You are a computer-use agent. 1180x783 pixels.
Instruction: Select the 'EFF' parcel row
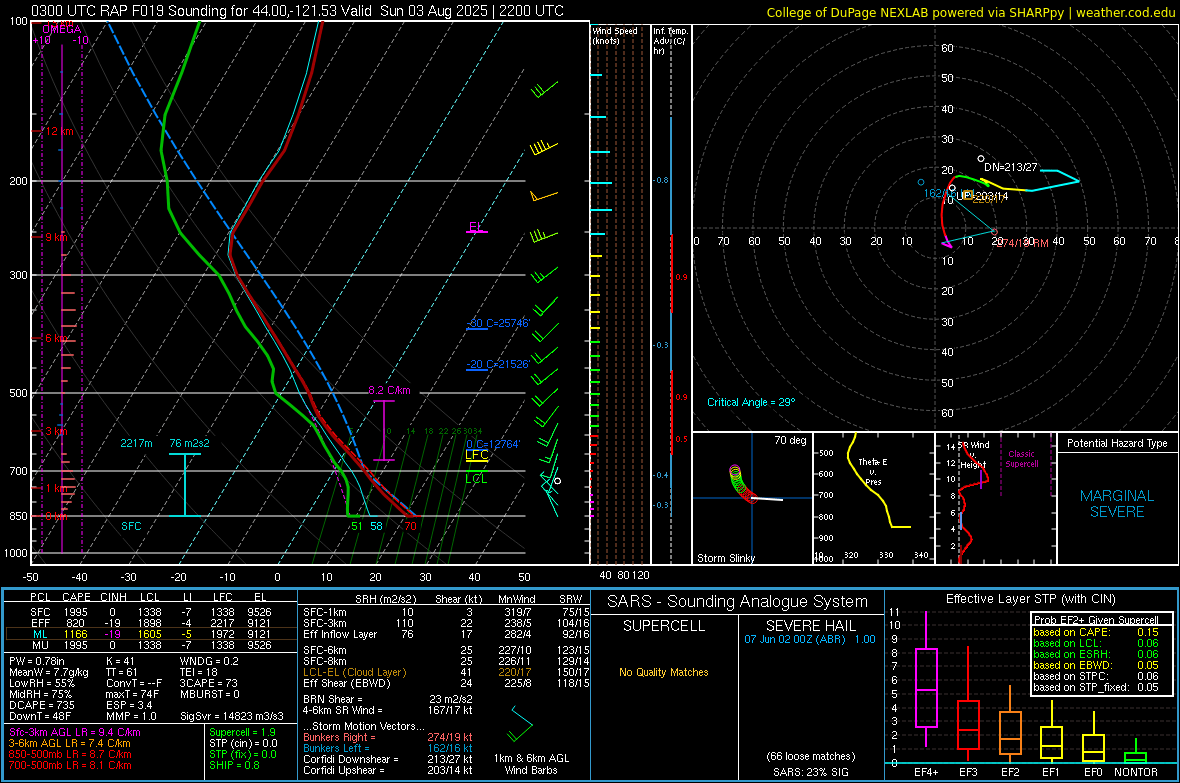pos(150,623)
